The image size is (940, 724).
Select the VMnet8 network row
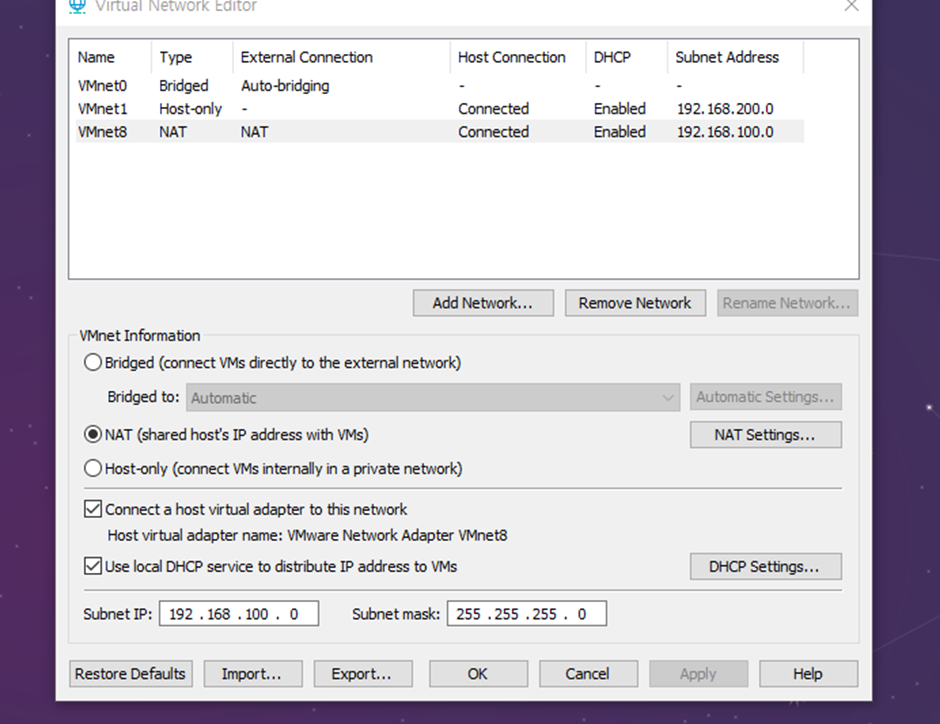pos(440,131)
